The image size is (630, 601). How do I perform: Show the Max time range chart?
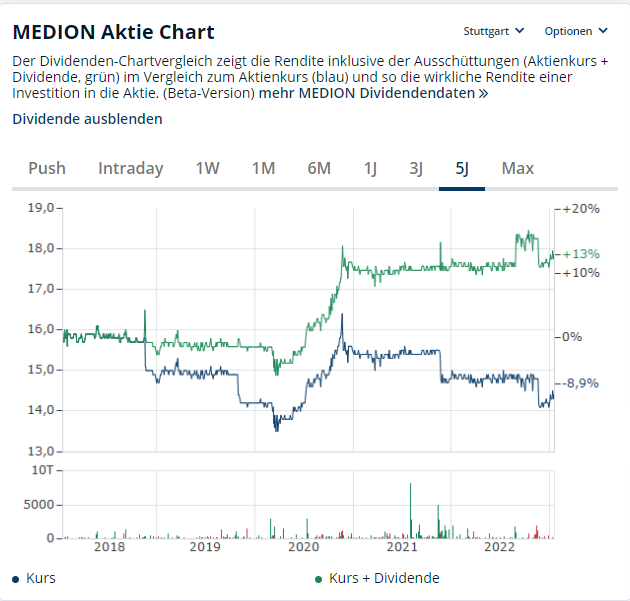[518, 168]
